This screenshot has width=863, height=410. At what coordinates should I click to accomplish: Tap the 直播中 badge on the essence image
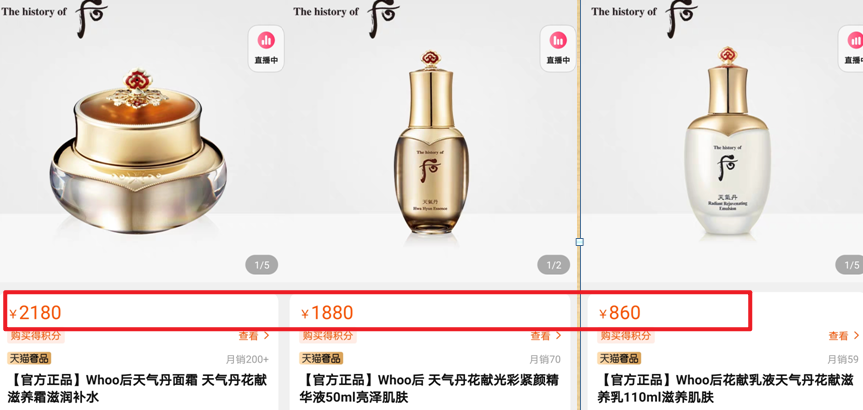click(558, 48)
